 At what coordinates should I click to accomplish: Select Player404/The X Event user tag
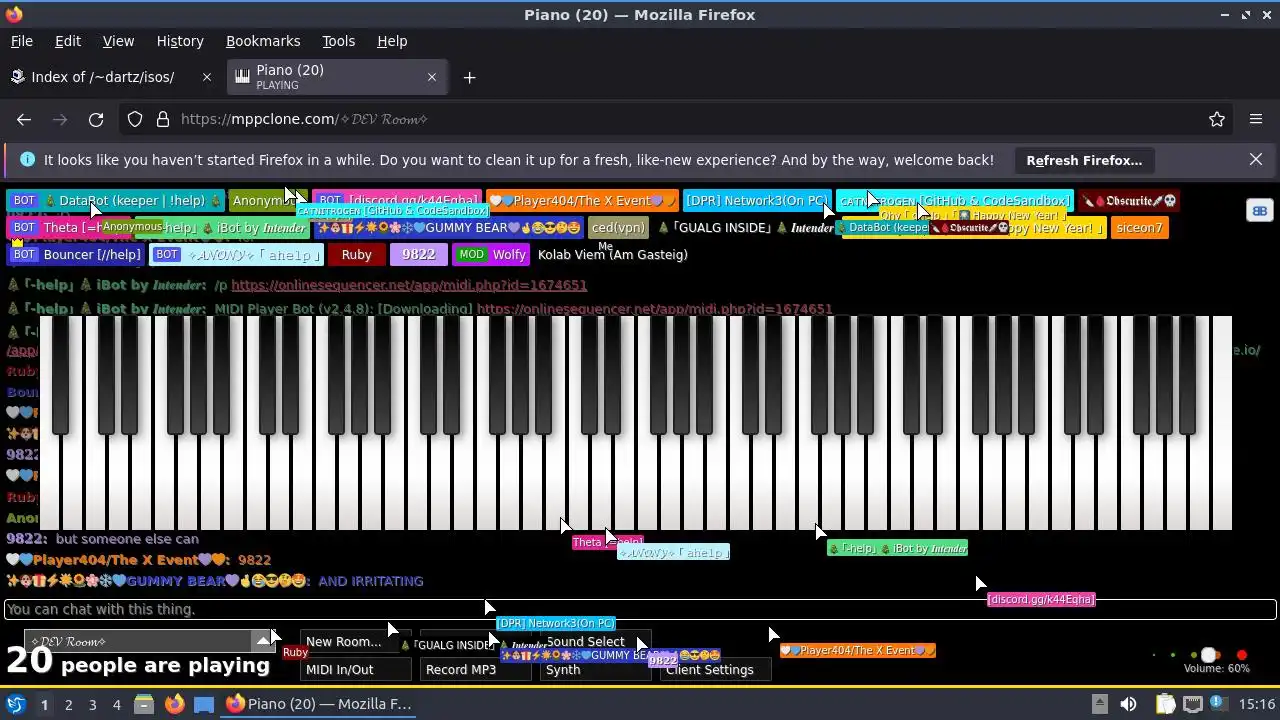581,201
